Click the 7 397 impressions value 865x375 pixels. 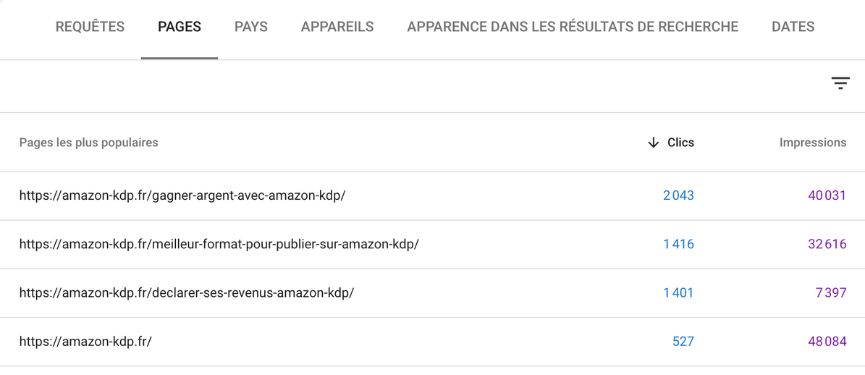[x=831, y=293]
